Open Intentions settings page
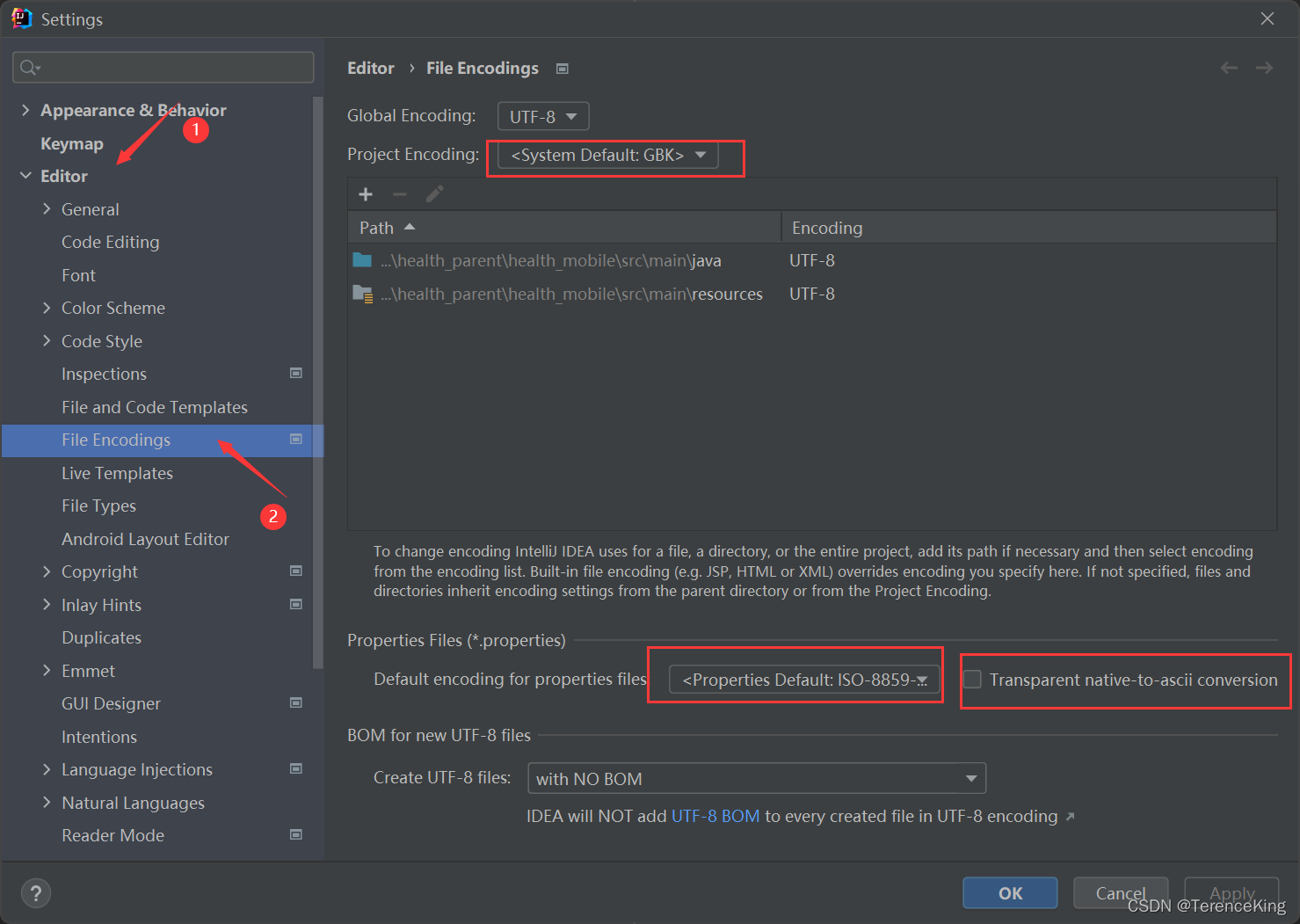Viewport: 1300px width, 924px height. click(99, 737)
